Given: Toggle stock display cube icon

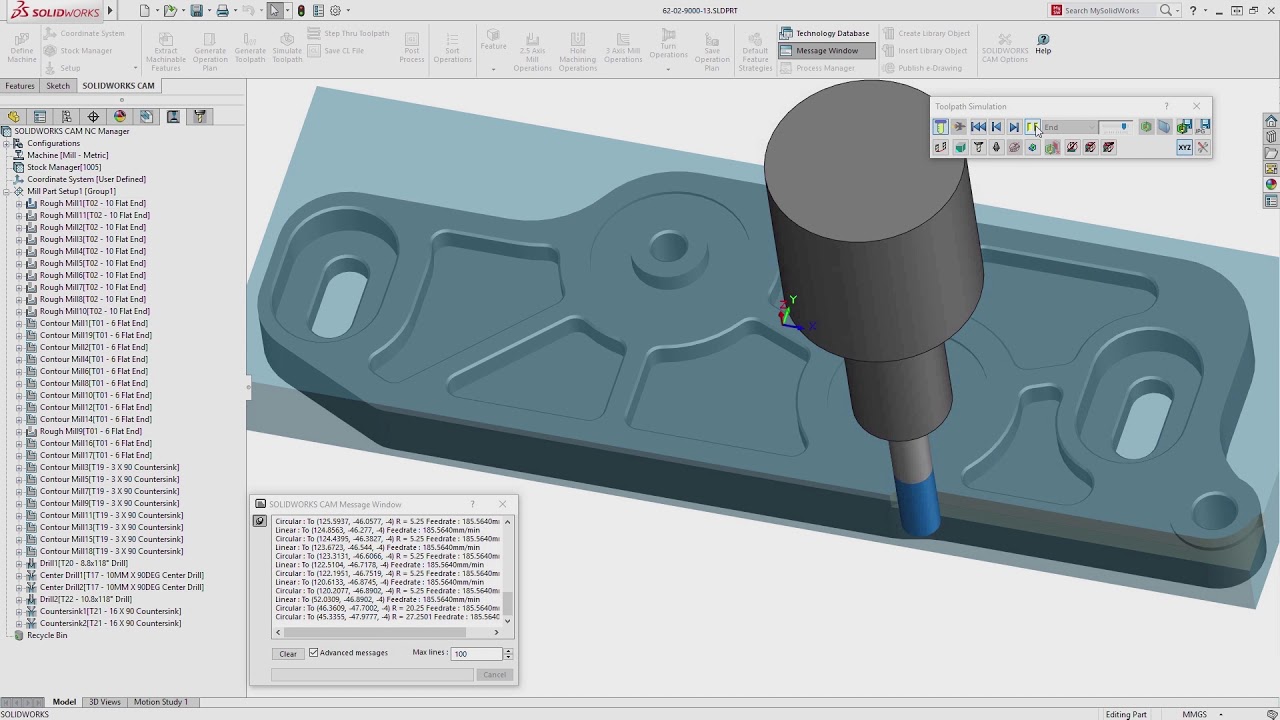Looking at the screenshot, I should coord(960,148).
